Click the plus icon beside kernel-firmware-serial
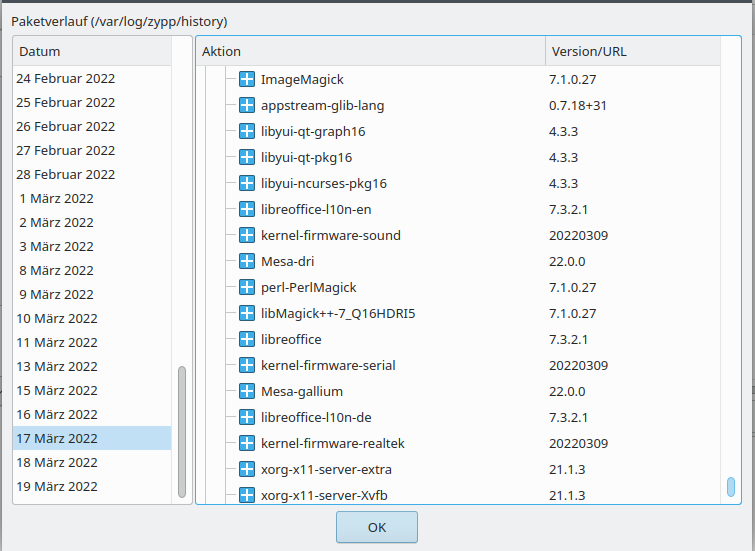 (247, 365)
